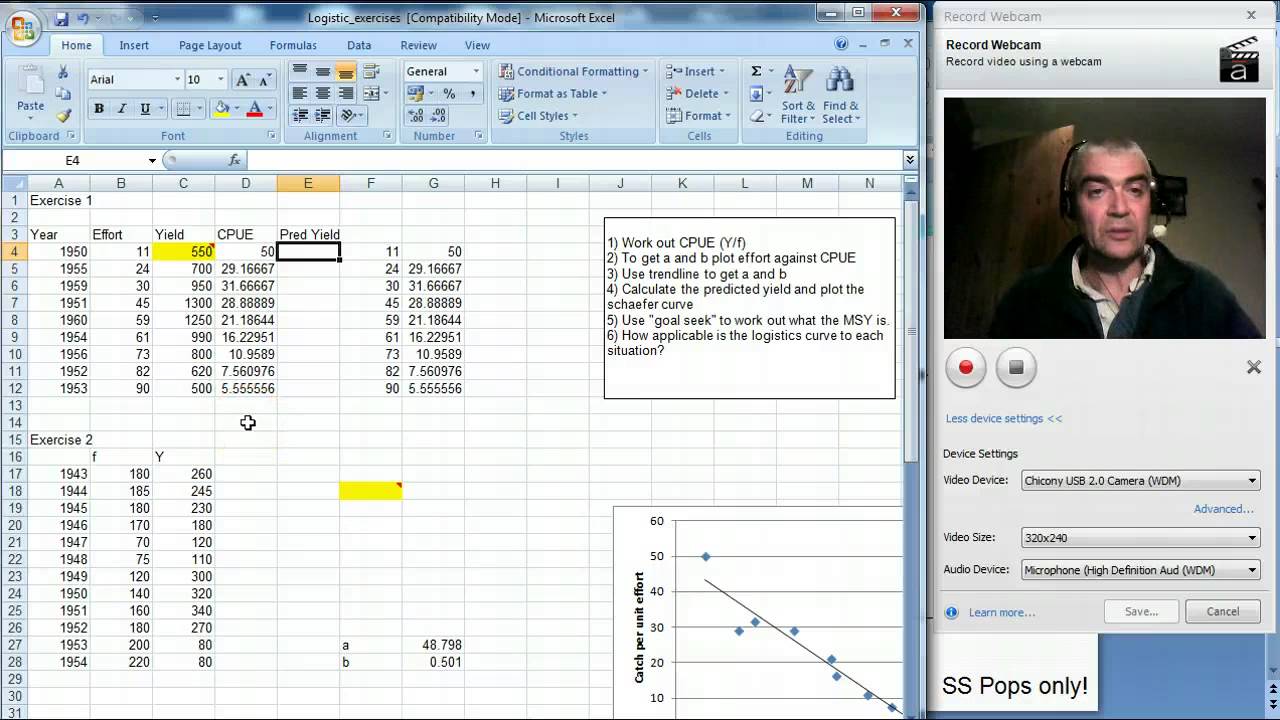Click the Percent Style button

click(x=449, y=94)
